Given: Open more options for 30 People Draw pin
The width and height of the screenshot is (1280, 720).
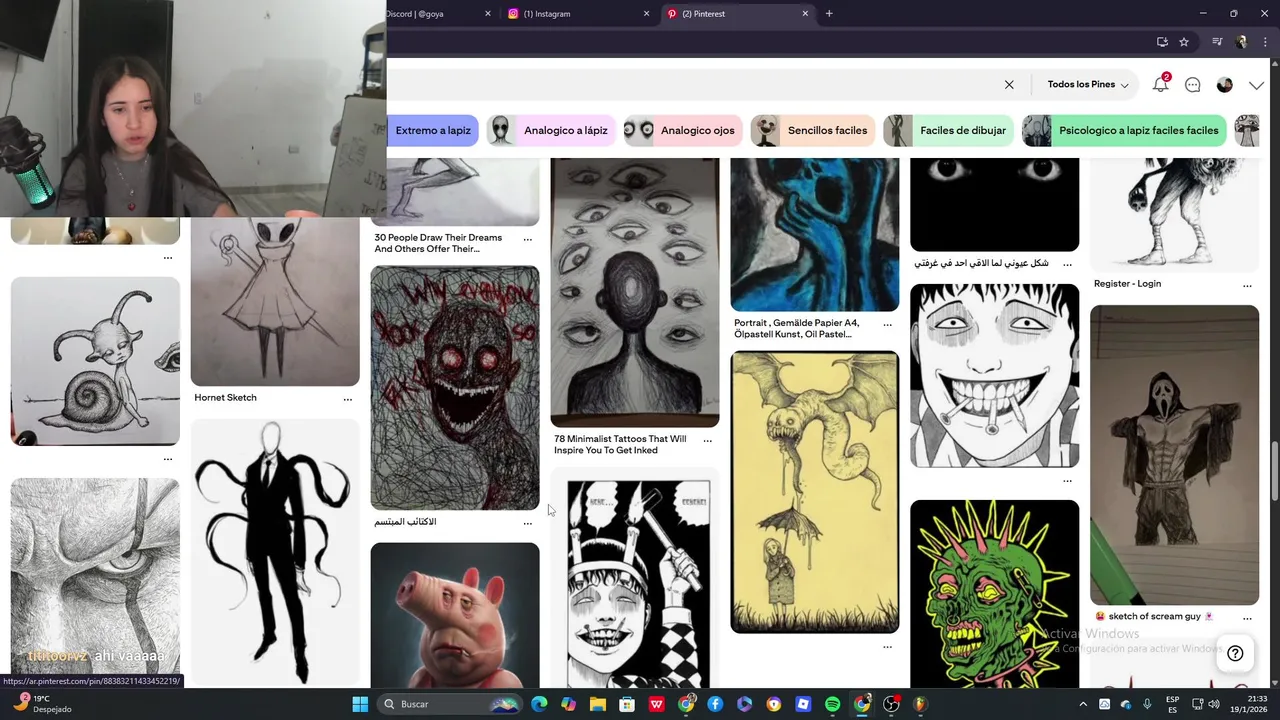Looking at the screenshot, I should tap(528, 240).
